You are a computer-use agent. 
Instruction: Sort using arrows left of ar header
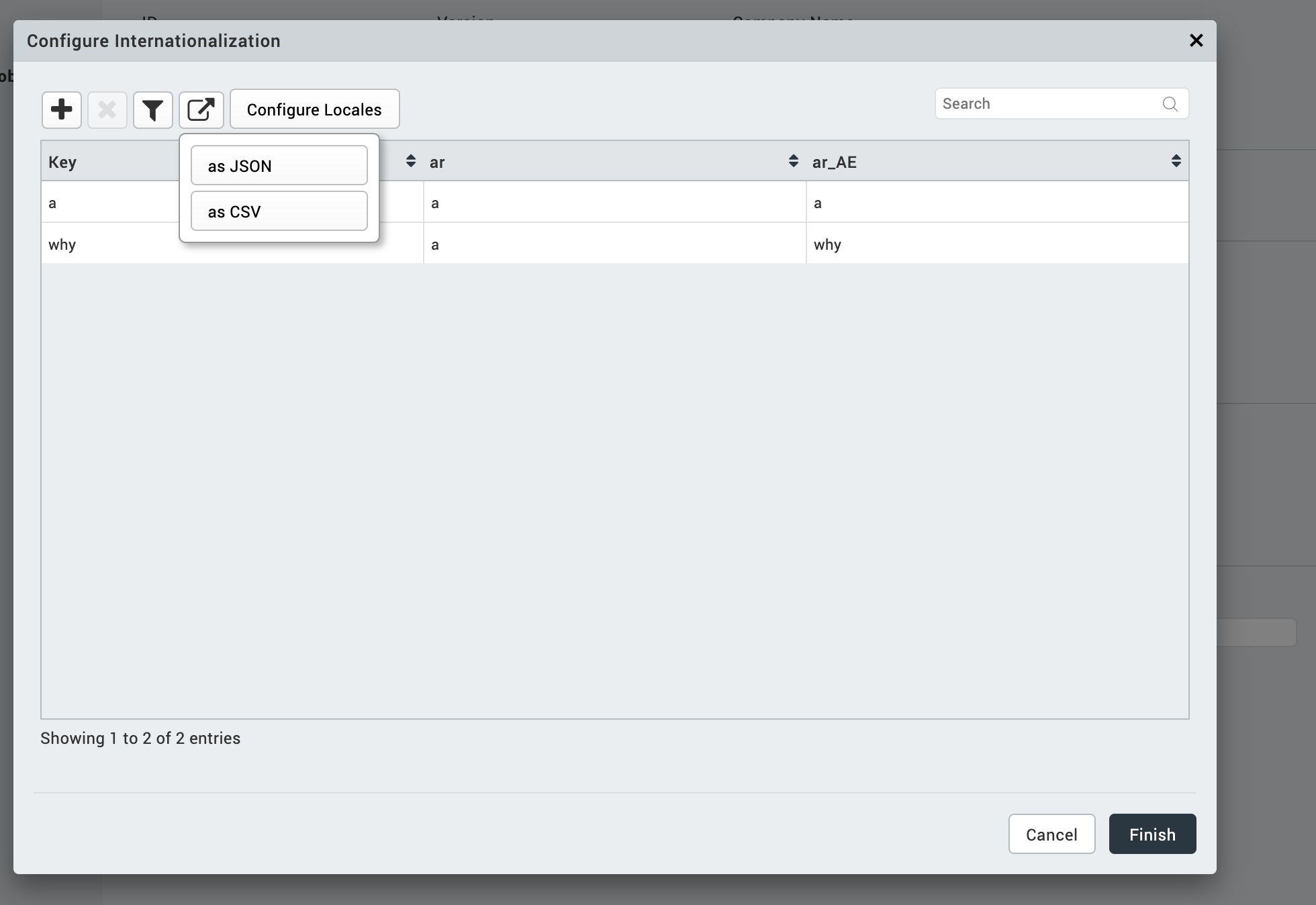(410, 161)
